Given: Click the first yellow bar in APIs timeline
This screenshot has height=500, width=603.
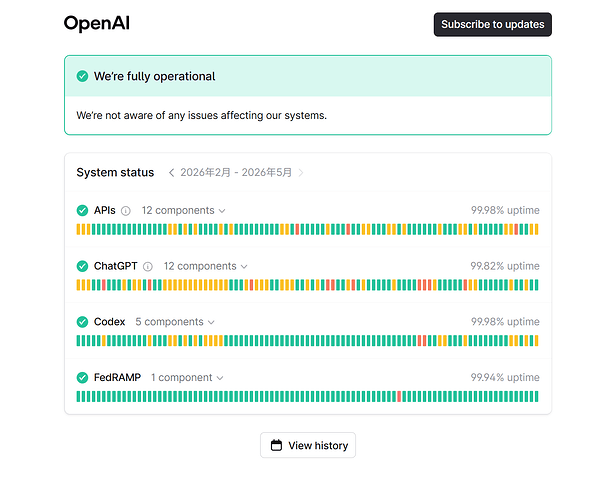Looking at the screenshot, I should pos(78,229).
